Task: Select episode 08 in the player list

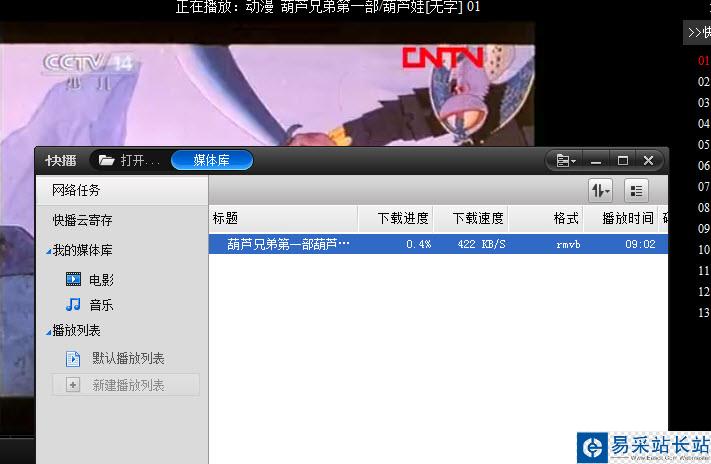Action: click(x=704, y=207)
